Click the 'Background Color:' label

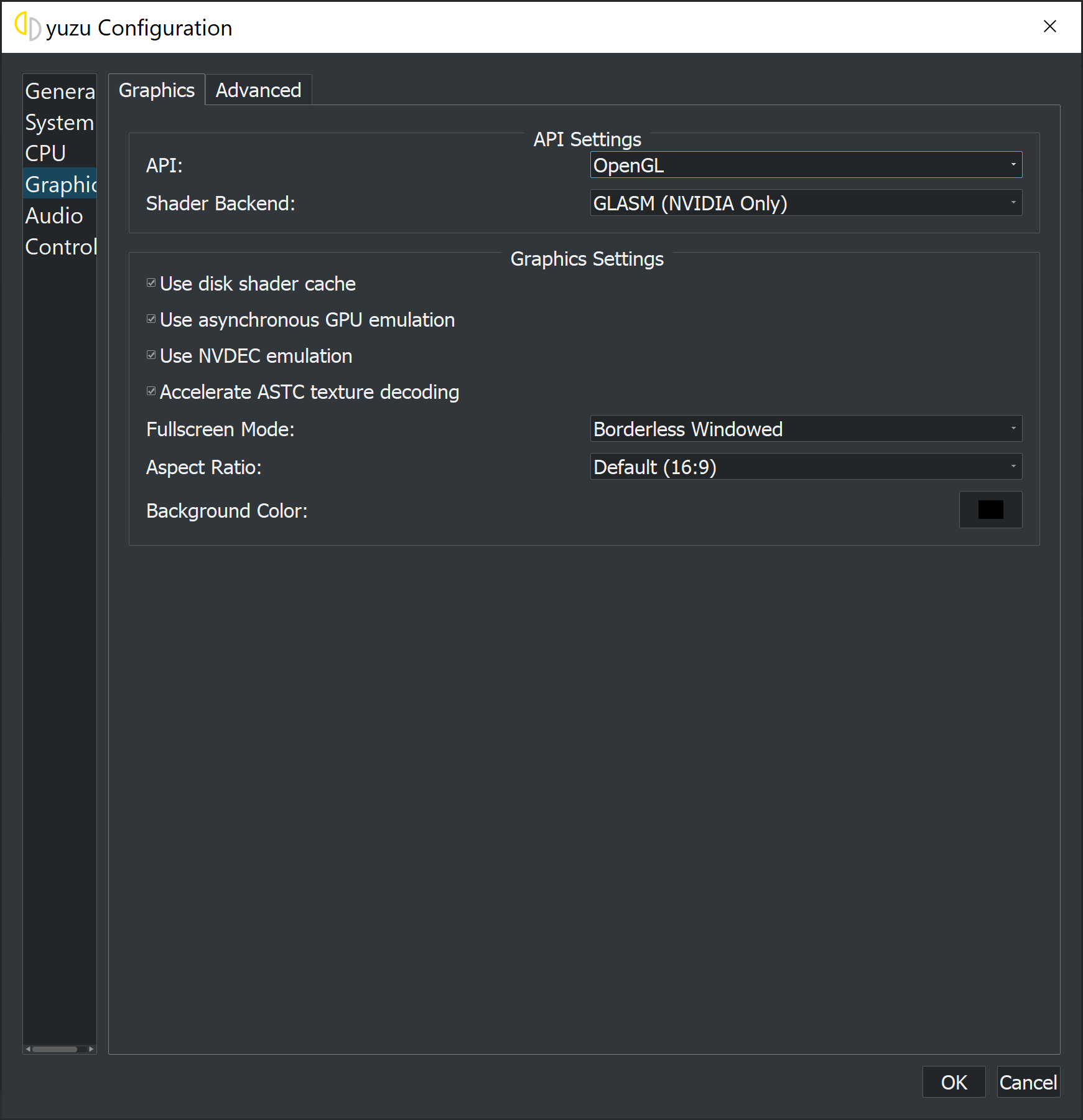(227, 511)
